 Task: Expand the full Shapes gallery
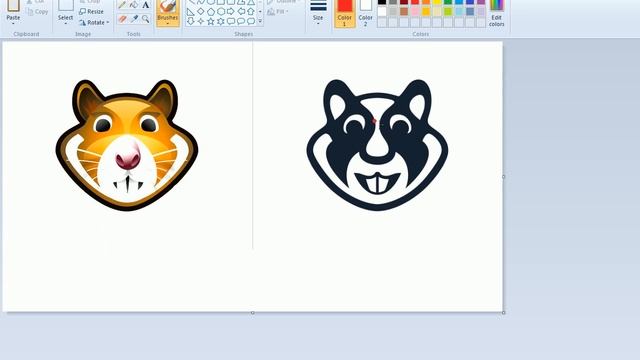(260, 21)
